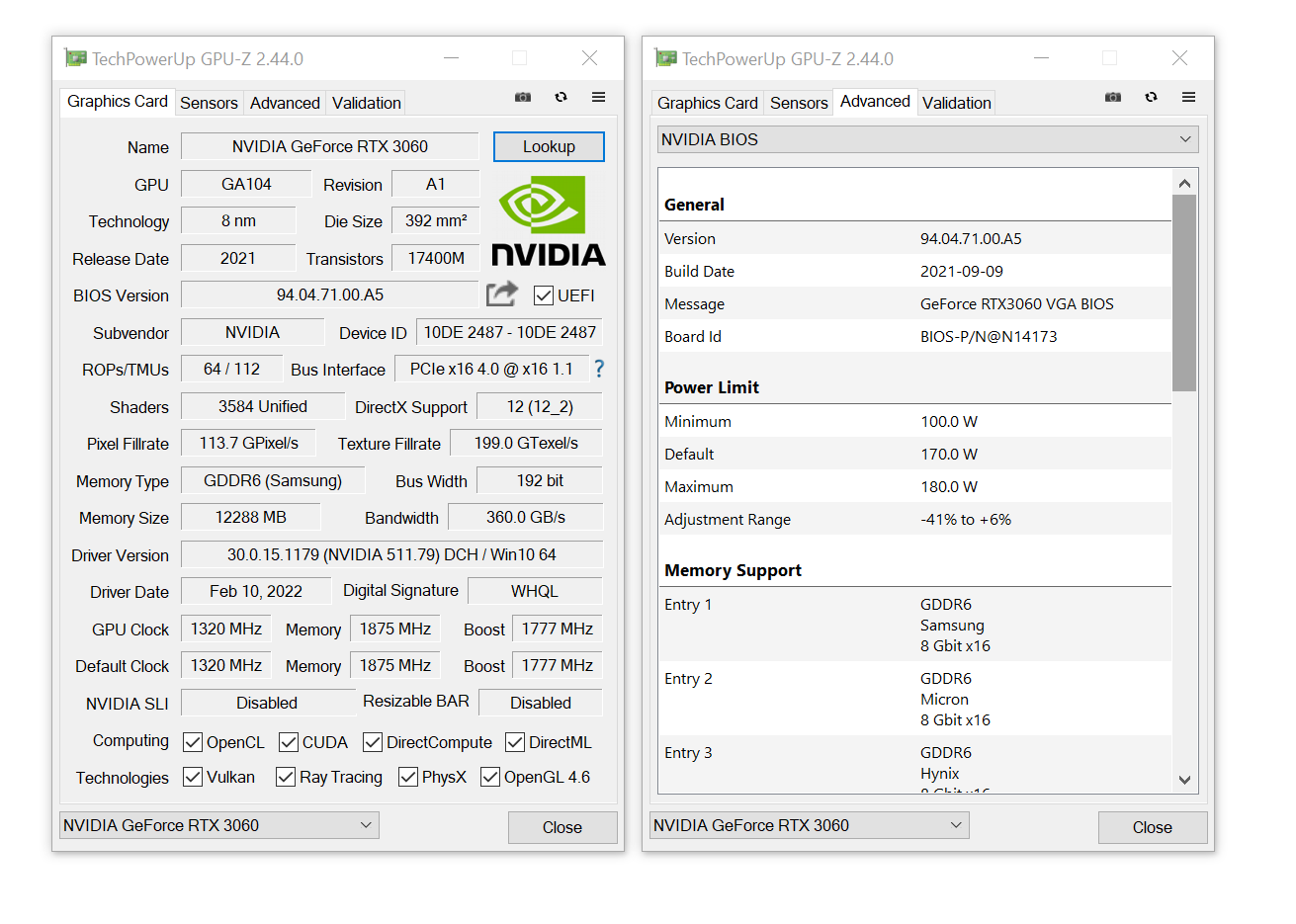1296x924 pixels.
Task: Switch to Sensors tab in left window
Action: 209,103
